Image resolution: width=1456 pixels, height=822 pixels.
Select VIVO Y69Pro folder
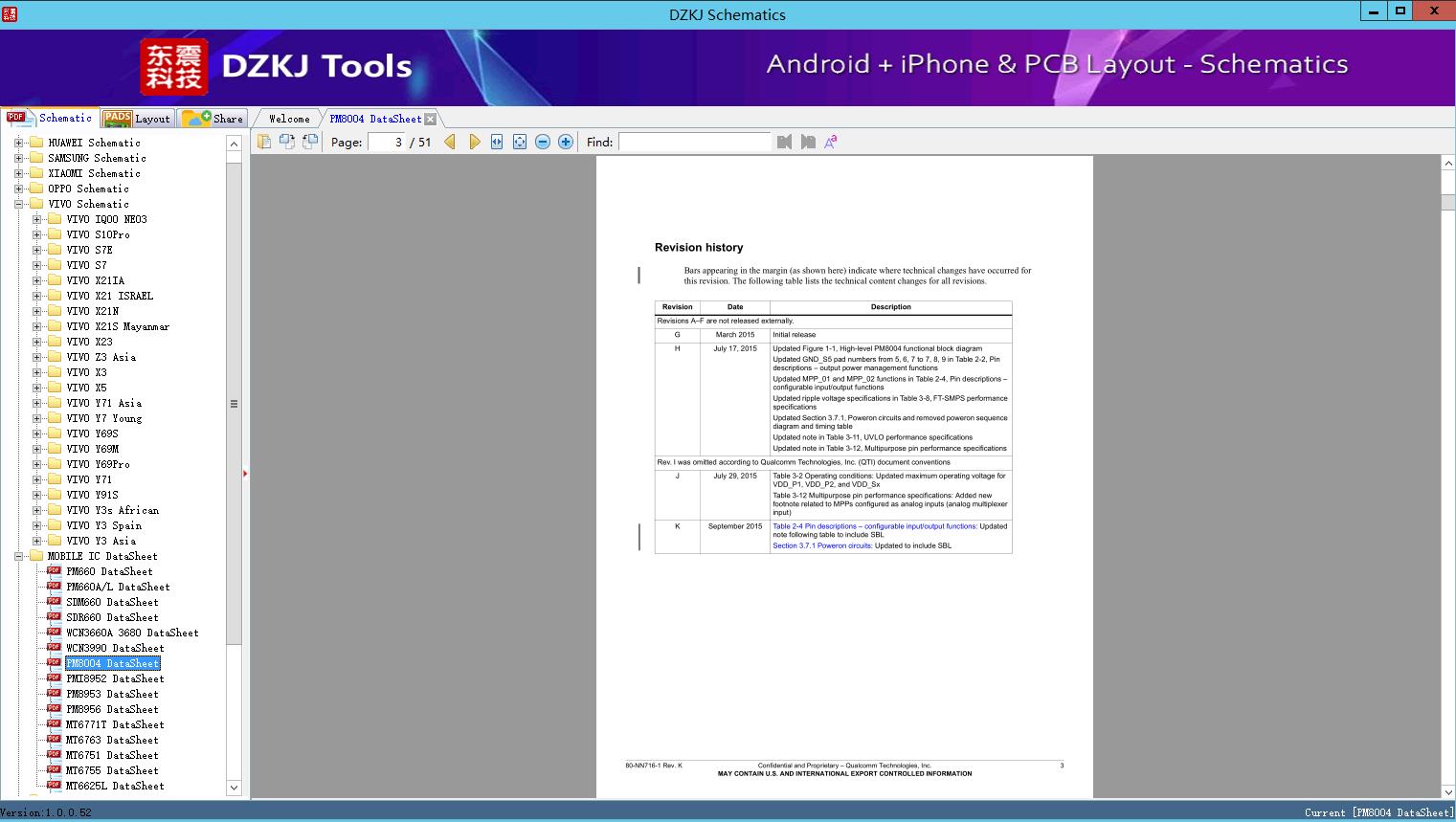pos(98,464)
